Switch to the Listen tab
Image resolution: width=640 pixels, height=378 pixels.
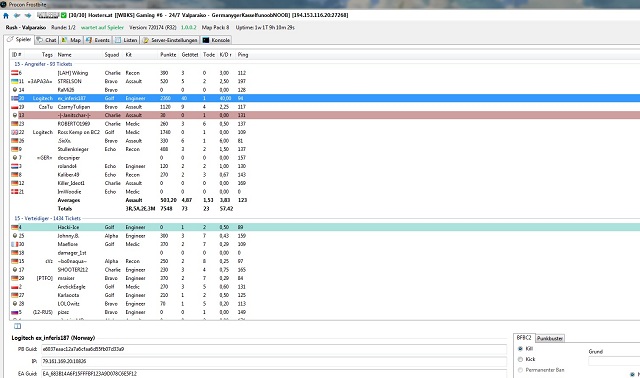pyautogui.click(x=126, y=40)
